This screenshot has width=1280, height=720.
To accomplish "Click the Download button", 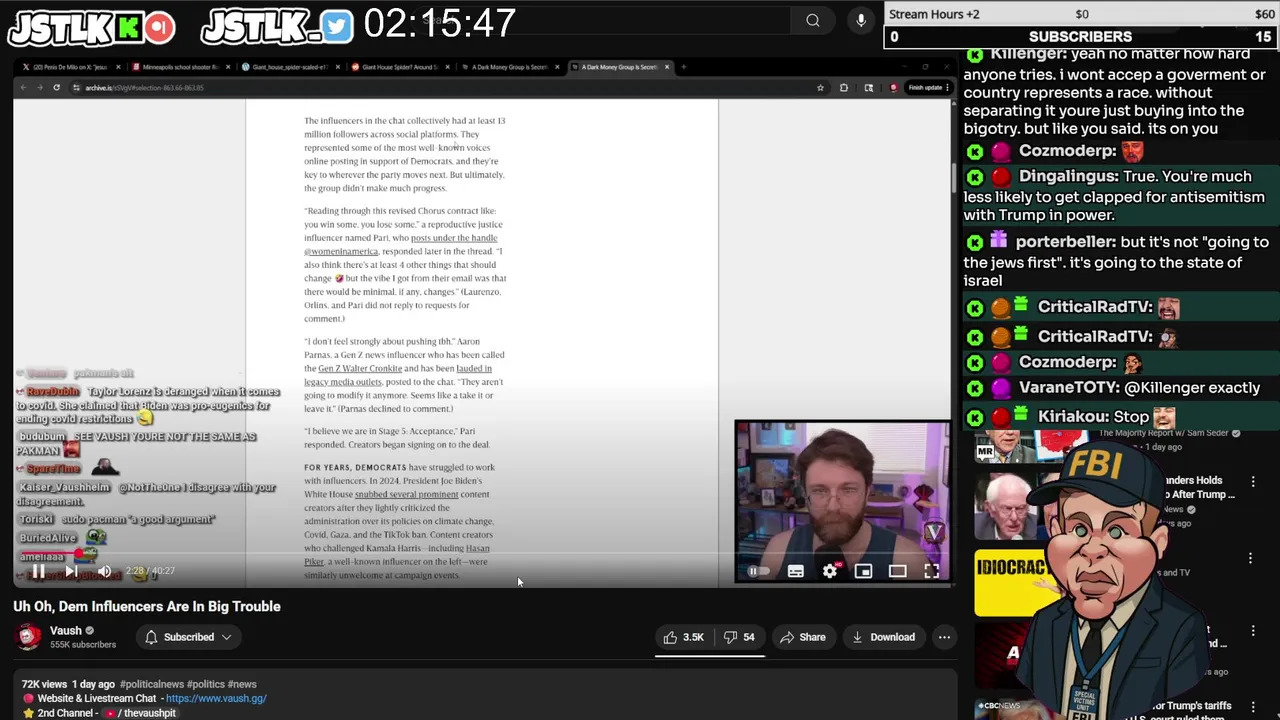I will point(883,637).
